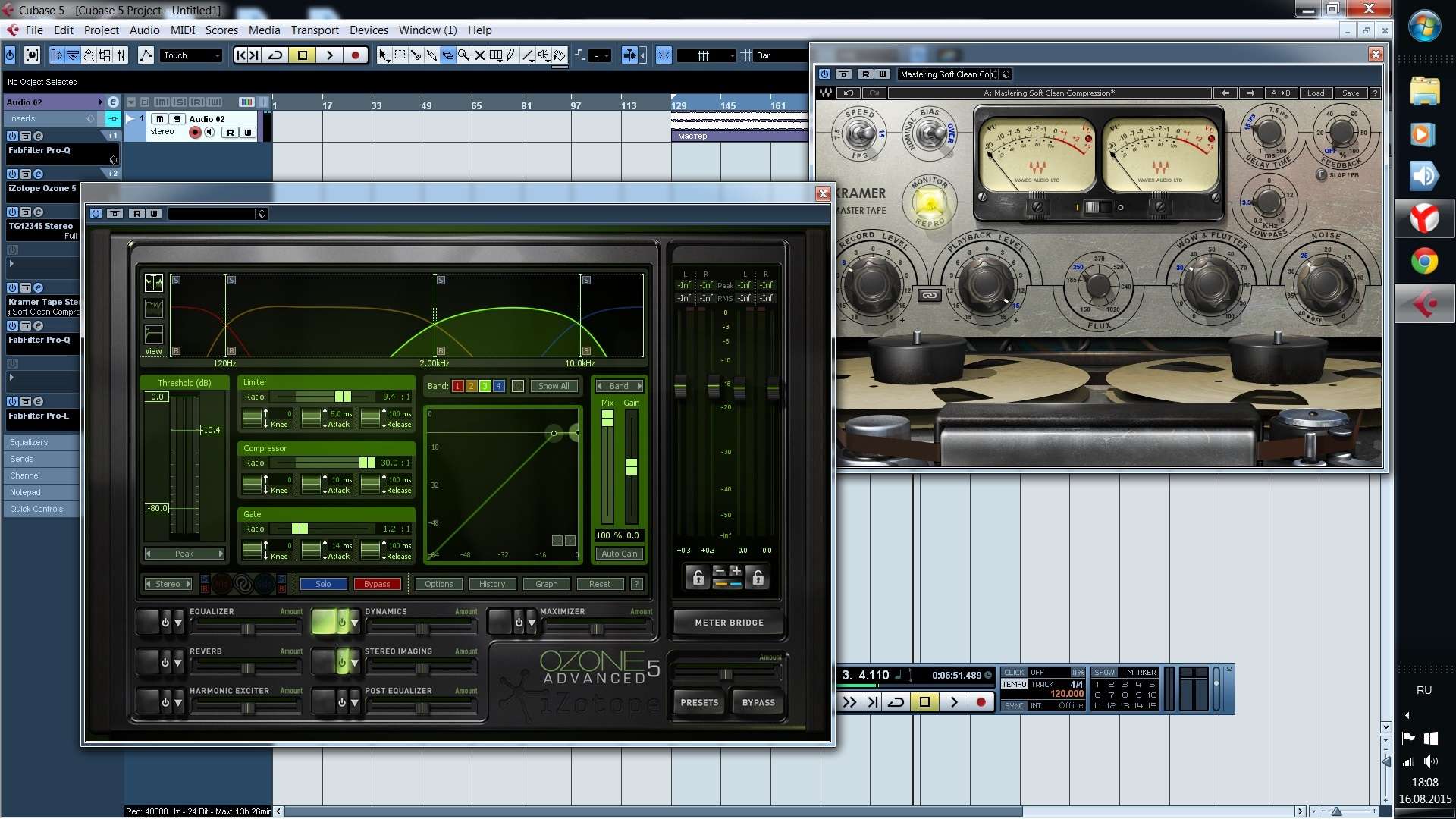Open the Transport menu
1456x819 pixels.
coord(315,30)
